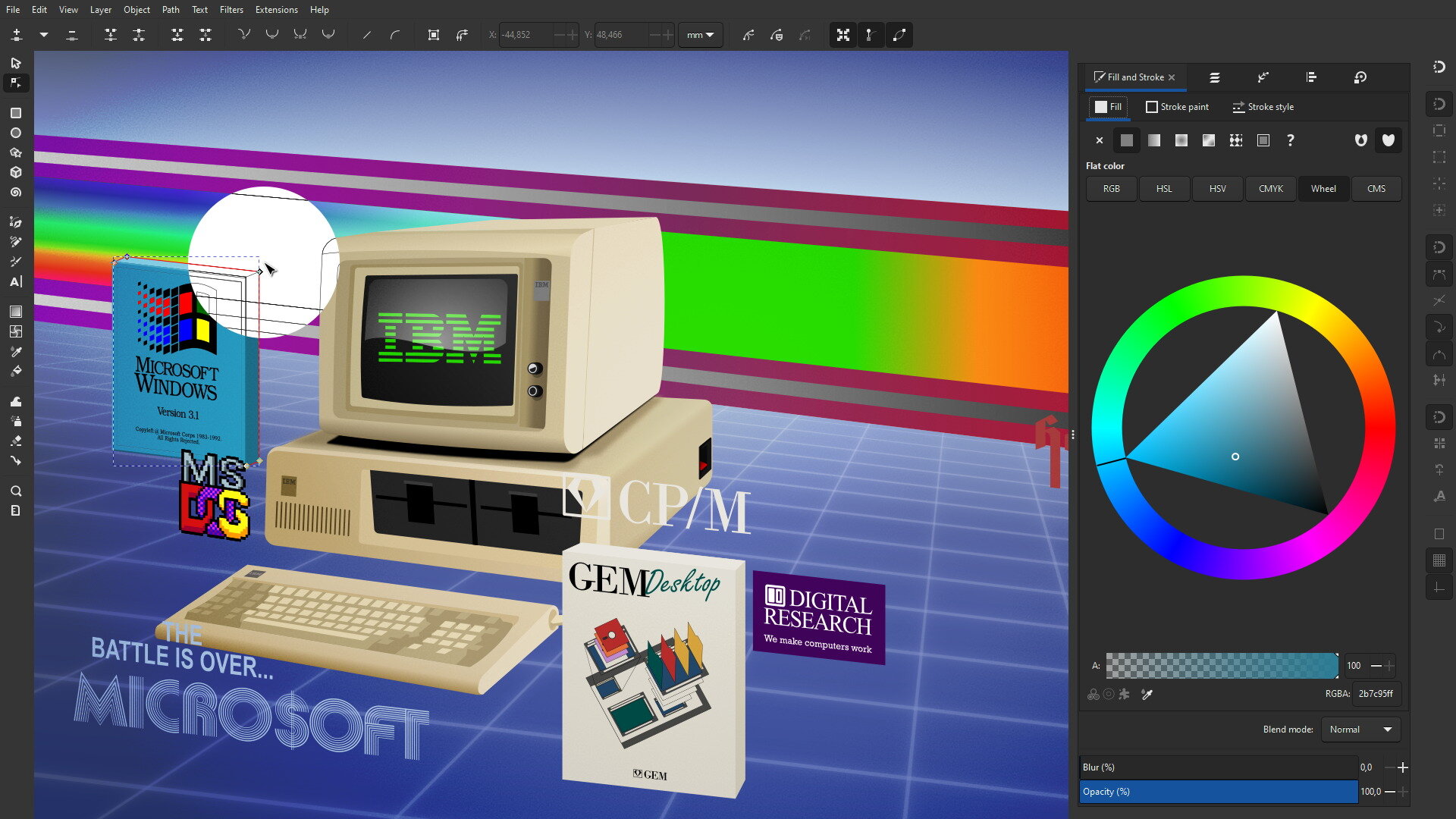Click the X coordinate input field

pos(526,35)
